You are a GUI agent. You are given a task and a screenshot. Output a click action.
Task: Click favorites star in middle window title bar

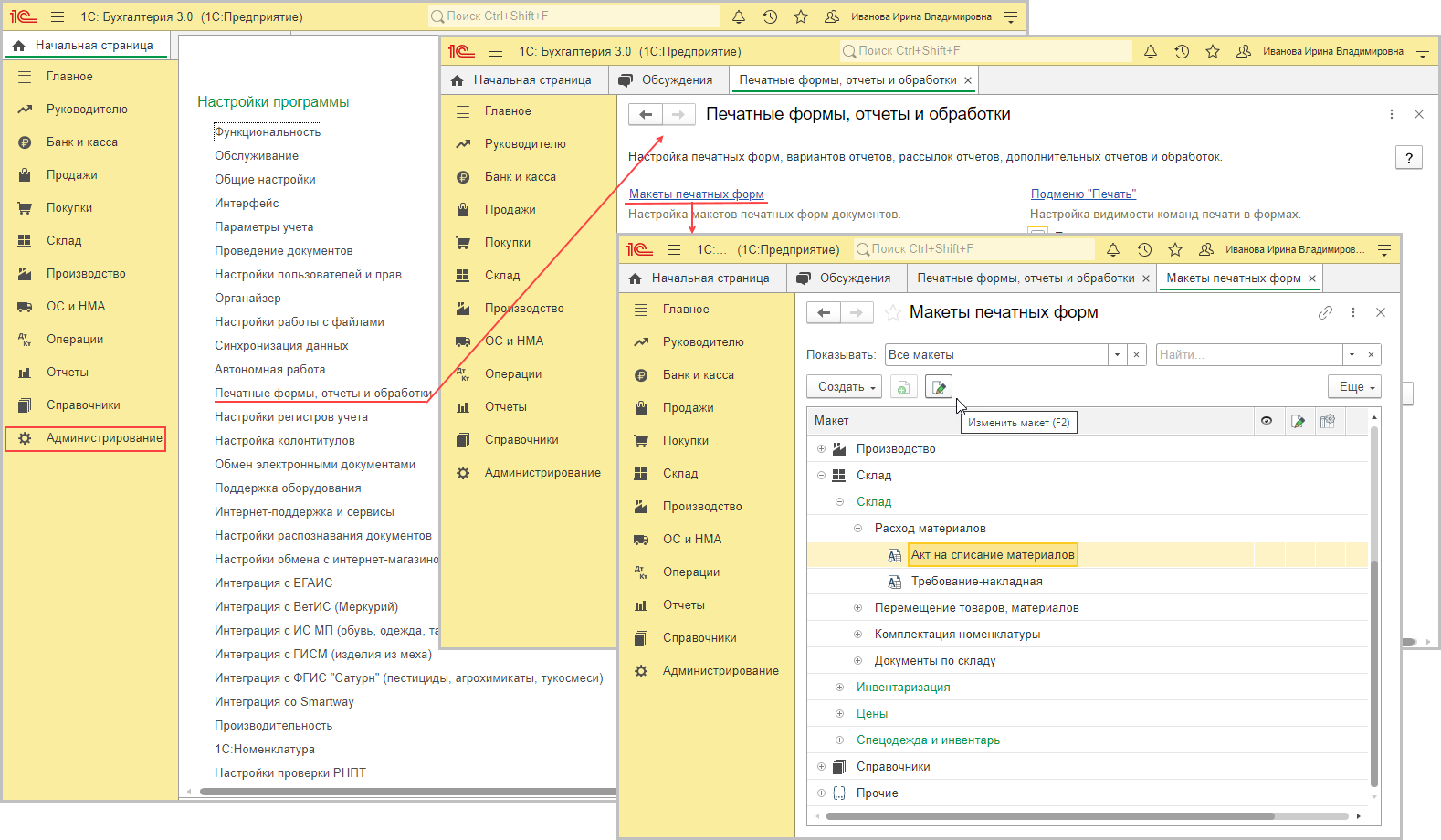[x=1213, y=51]
